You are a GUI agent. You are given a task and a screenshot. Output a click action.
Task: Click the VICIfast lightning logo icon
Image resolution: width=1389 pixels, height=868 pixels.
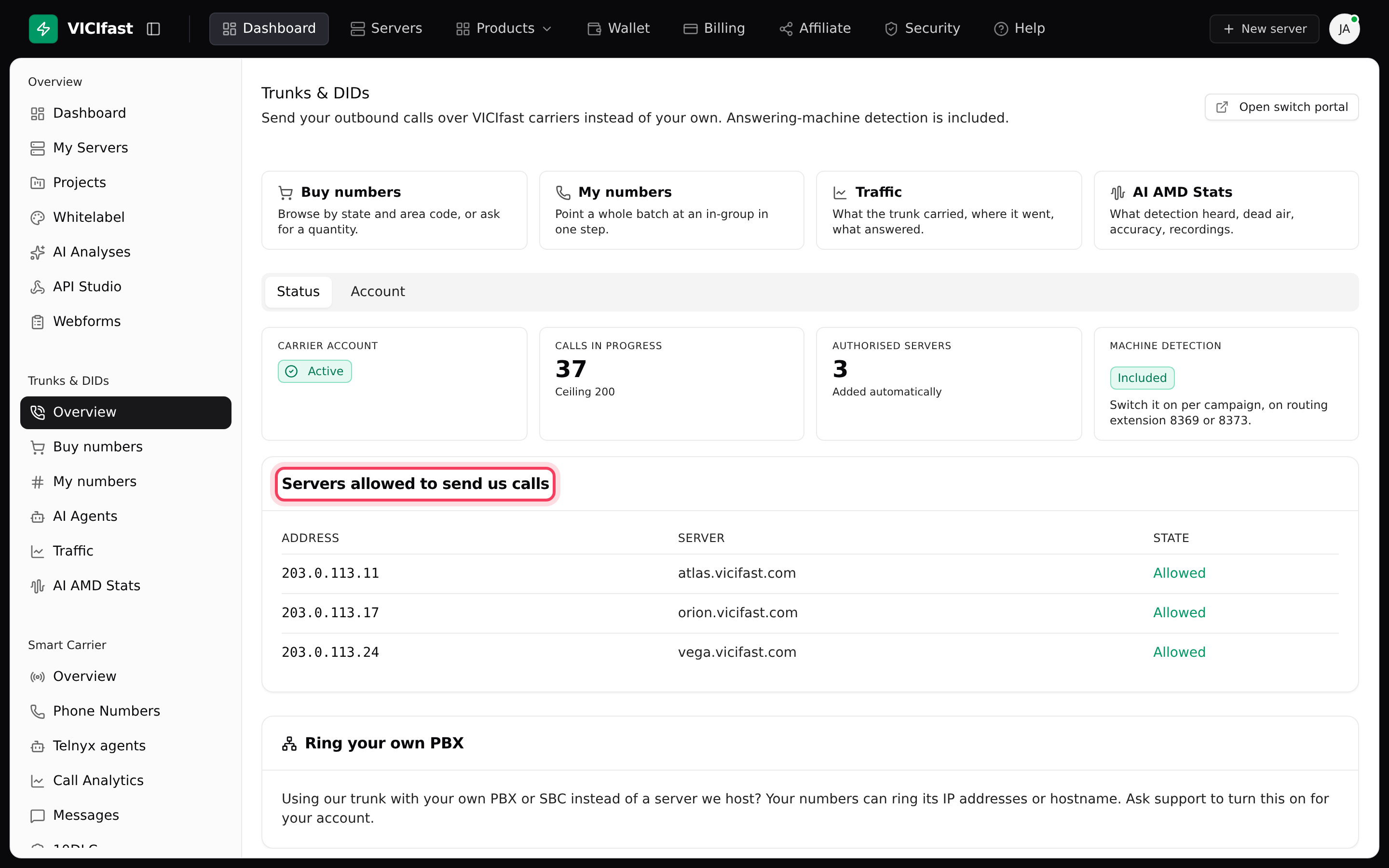pyautogui.click(x=43, y=29)
